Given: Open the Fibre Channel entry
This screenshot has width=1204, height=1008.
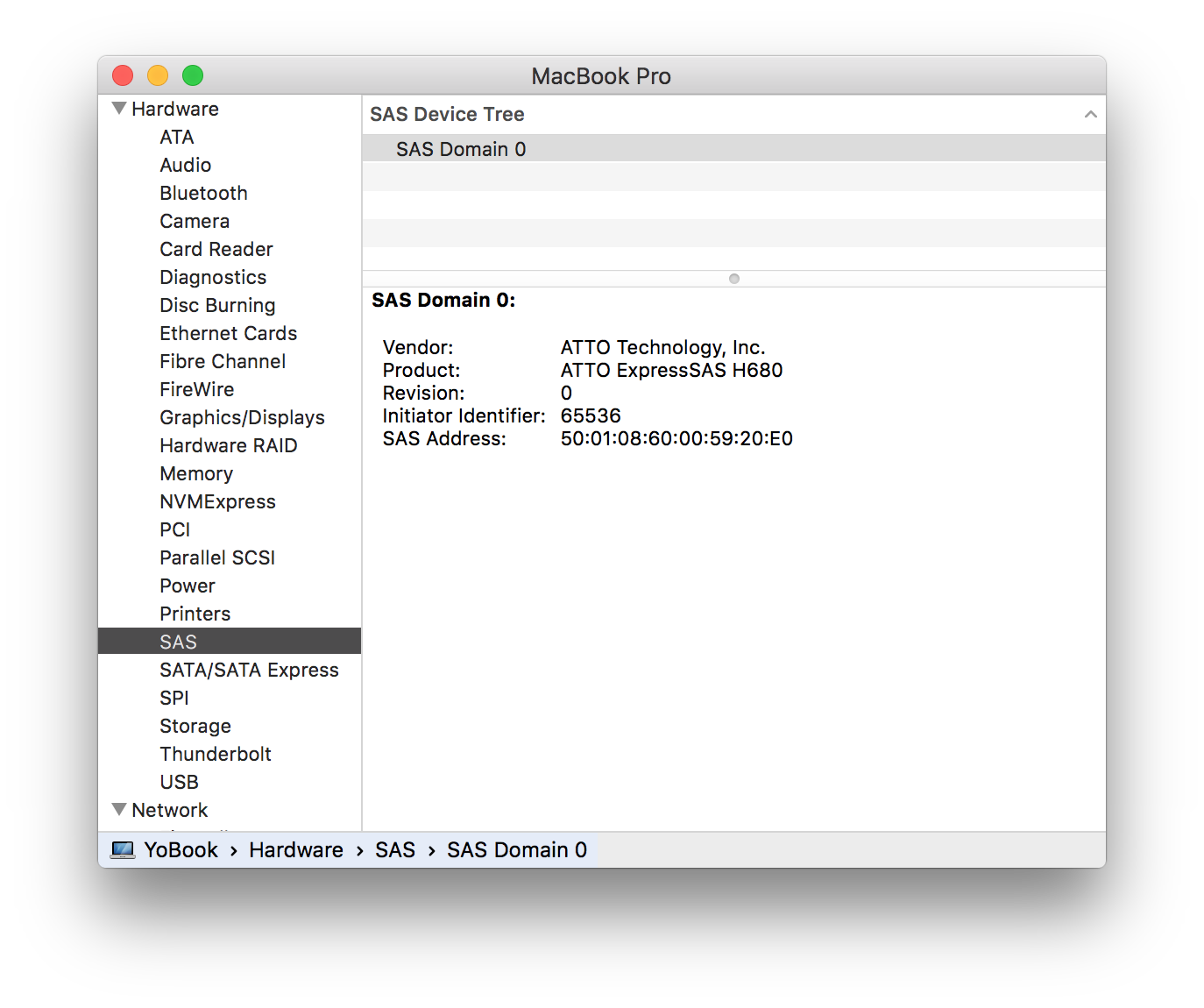Looking at the screenshot, I should 223,362.
